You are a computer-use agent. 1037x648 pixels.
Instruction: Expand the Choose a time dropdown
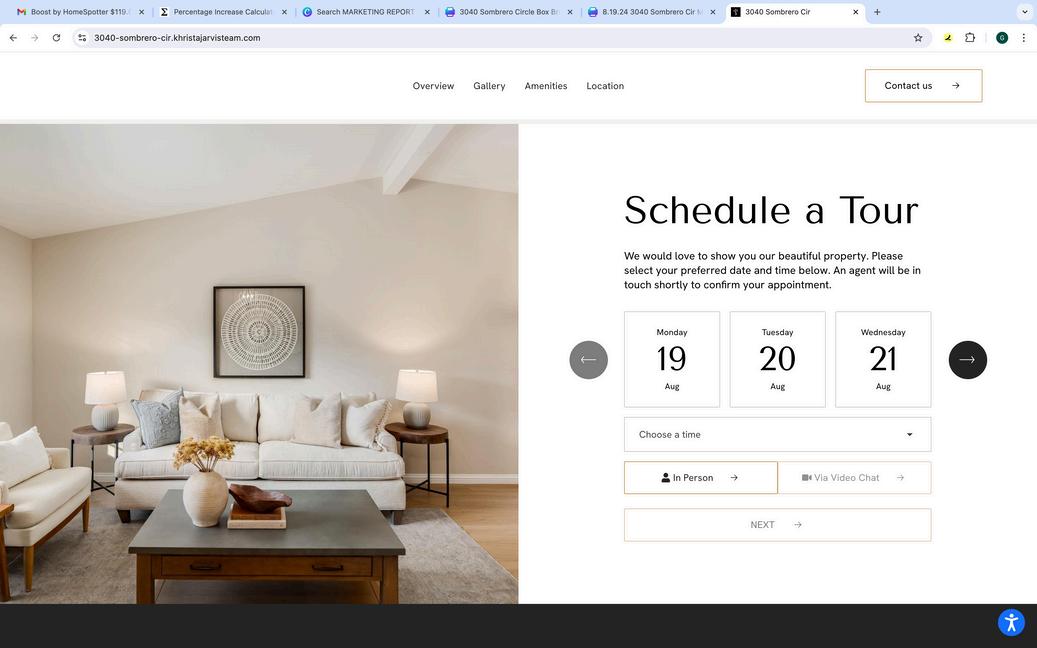pyautogui.click(x=778, y=434)
